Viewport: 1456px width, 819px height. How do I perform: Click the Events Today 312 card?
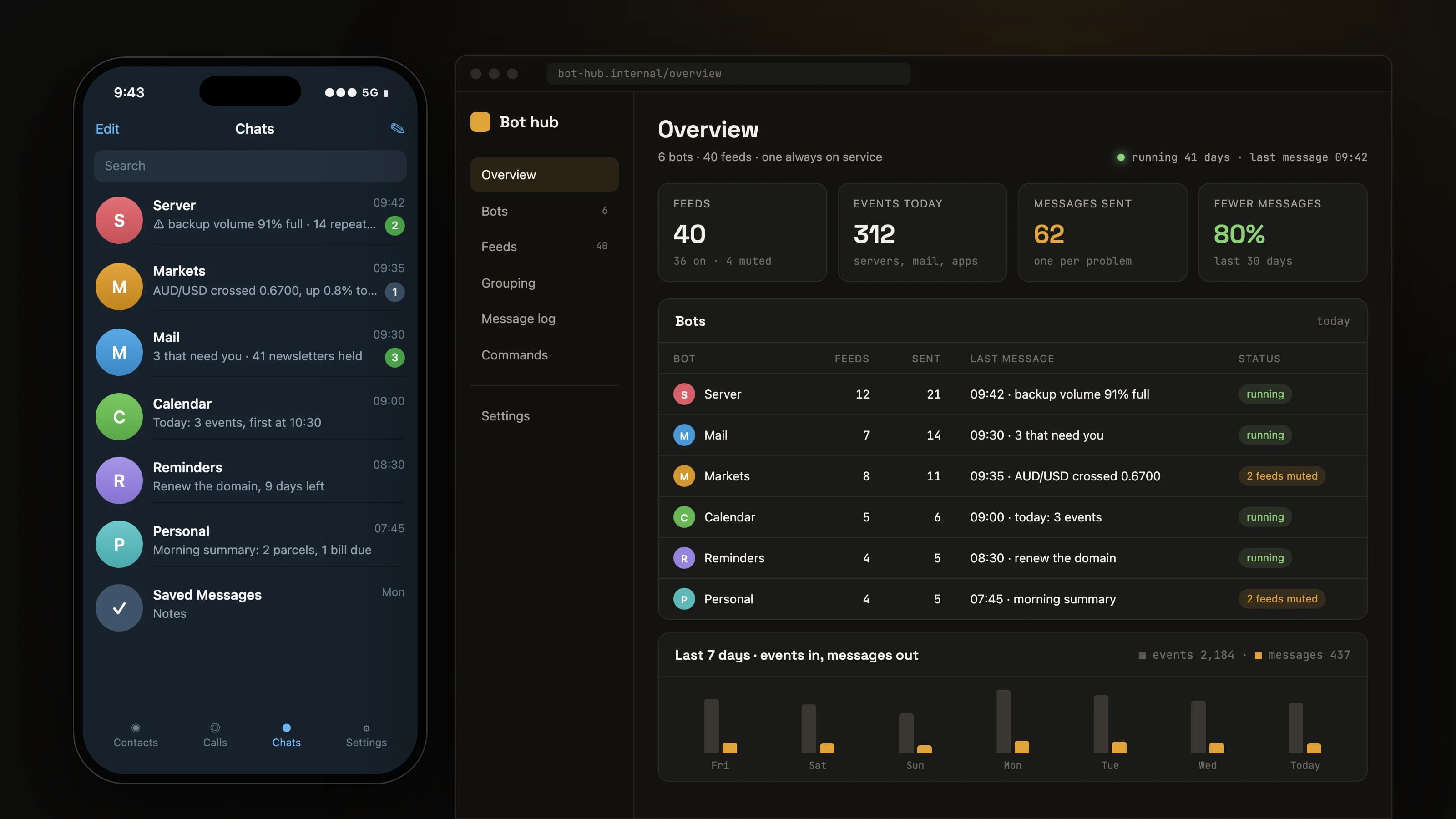[922, 233]
